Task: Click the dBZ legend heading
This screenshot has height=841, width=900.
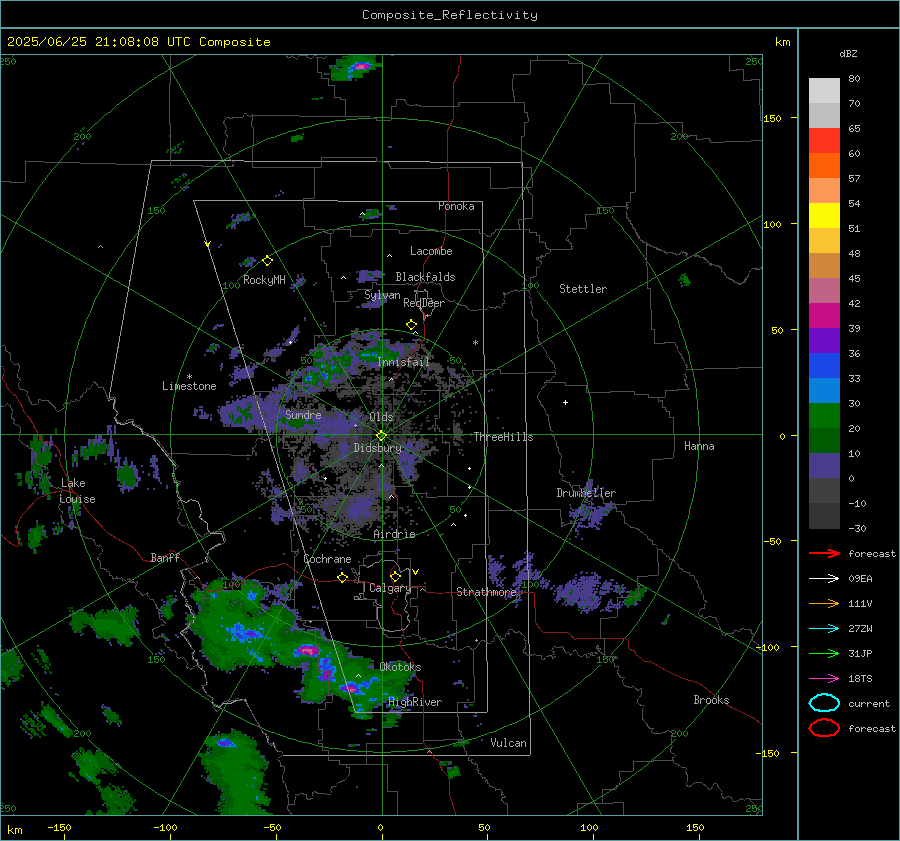Action: tap(848, 54)
